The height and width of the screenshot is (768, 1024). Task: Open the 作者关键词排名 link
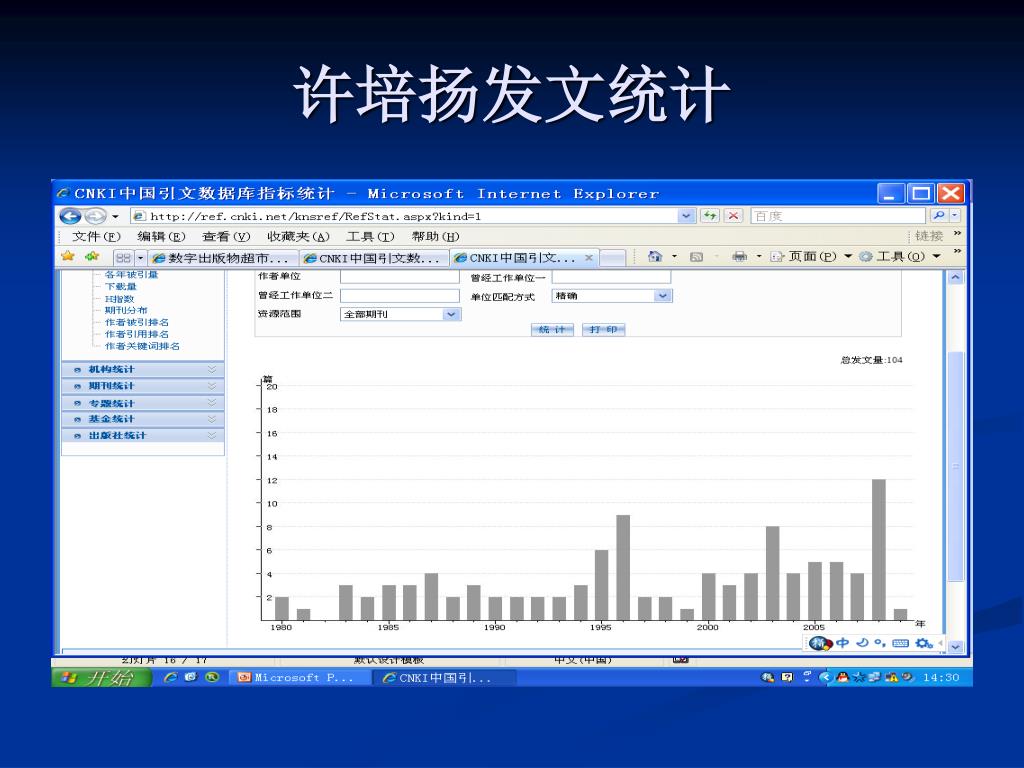[x=142, y=346]
